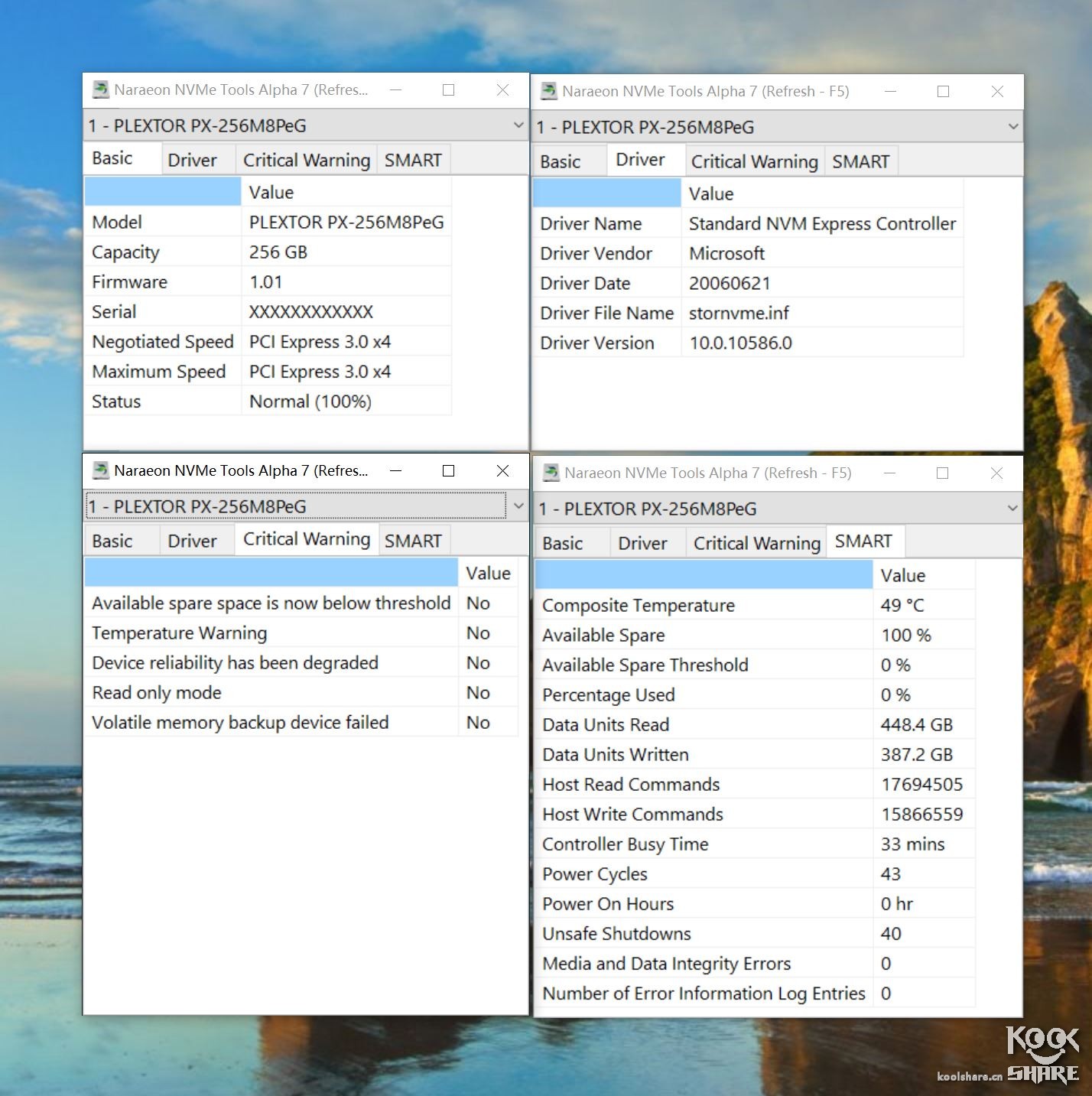This screenshot has width=1092, height=1096.
Task: Select the "Read only mode" row label
Action: pyautogui.click(x=157, y=693)
